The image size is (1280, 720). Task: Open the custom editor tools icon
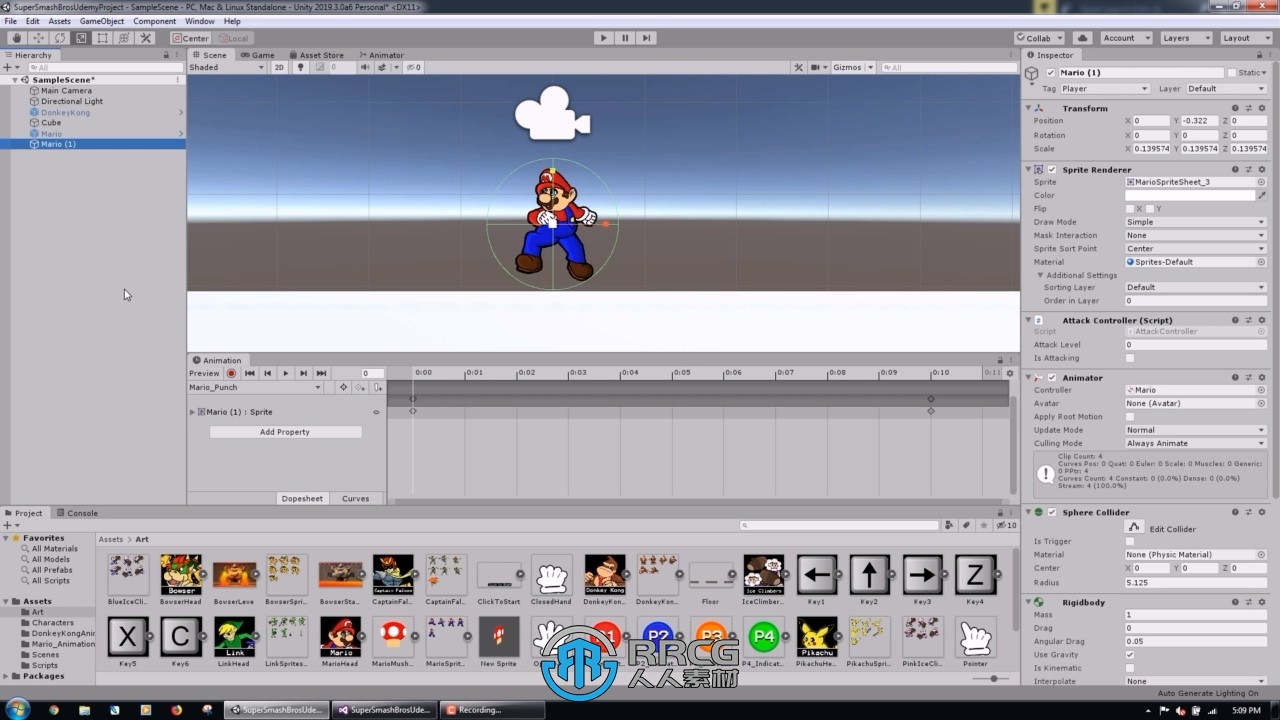(146, 38)
